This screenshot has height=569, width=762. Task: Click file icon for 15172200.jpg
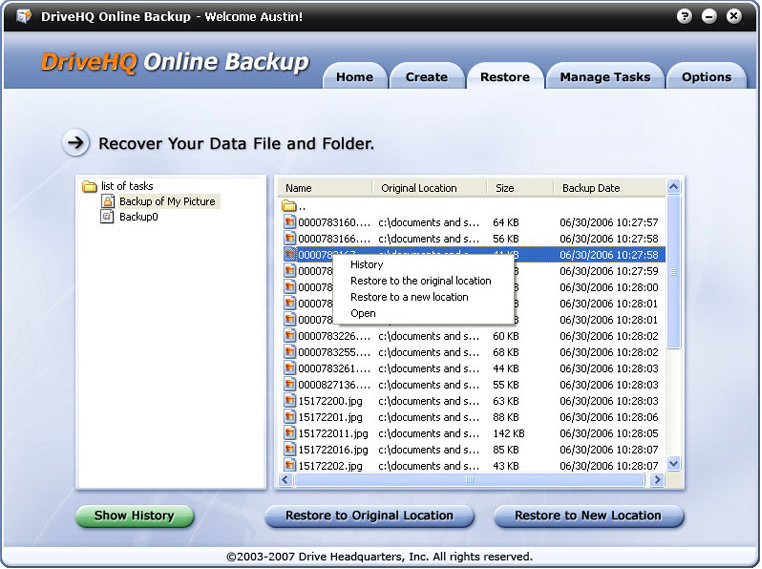coord(290,401)
